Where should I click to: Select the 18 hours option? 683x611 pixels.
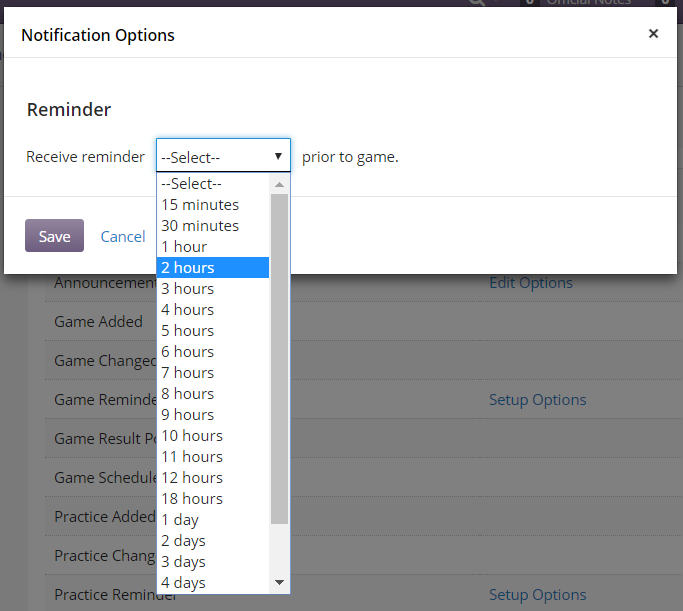pyautogui.click(x=213, y=499)
